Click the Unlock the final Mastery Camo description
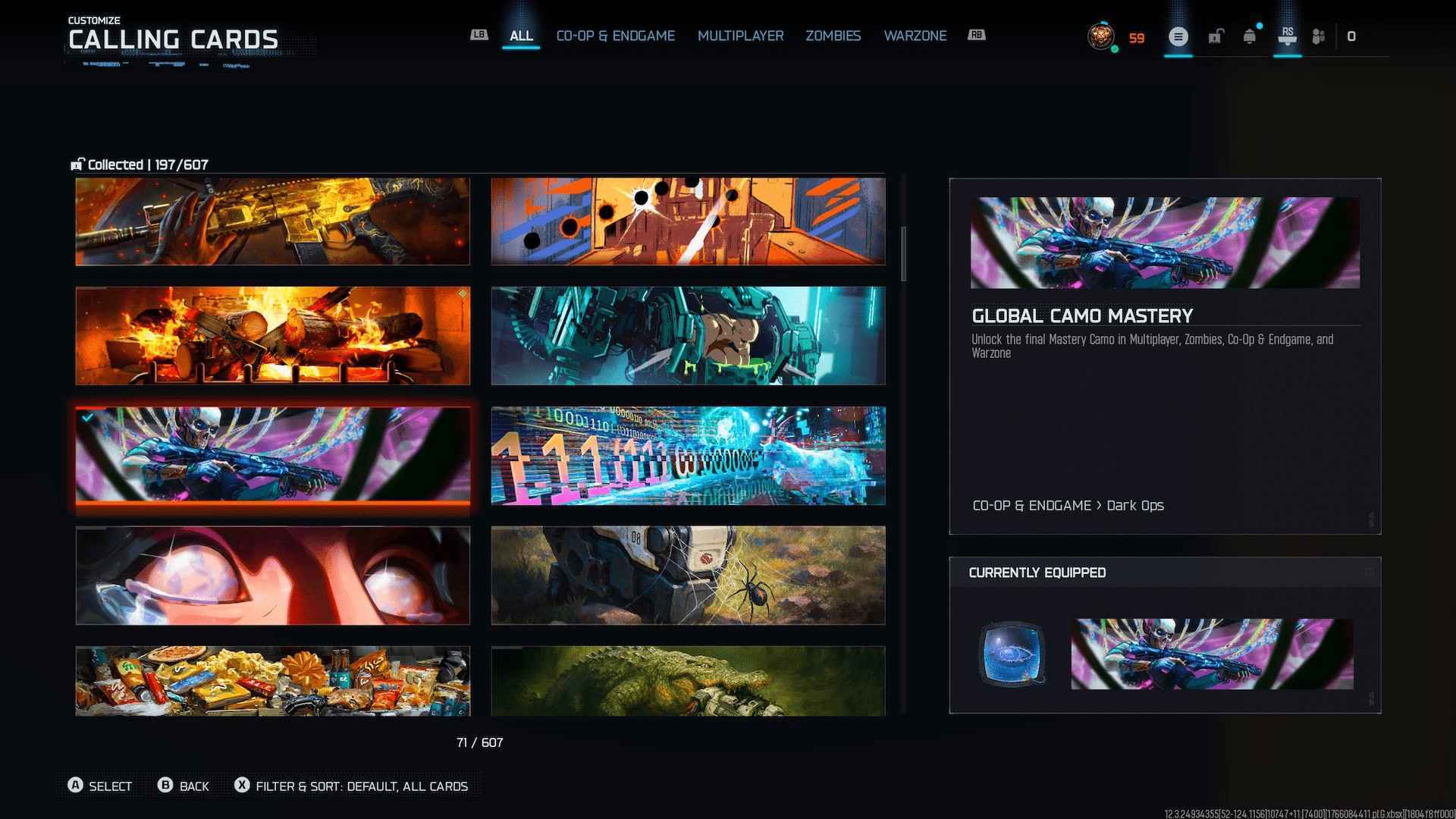The height and width of the screenshot is (819, 1456). [x=1153, y=346]
